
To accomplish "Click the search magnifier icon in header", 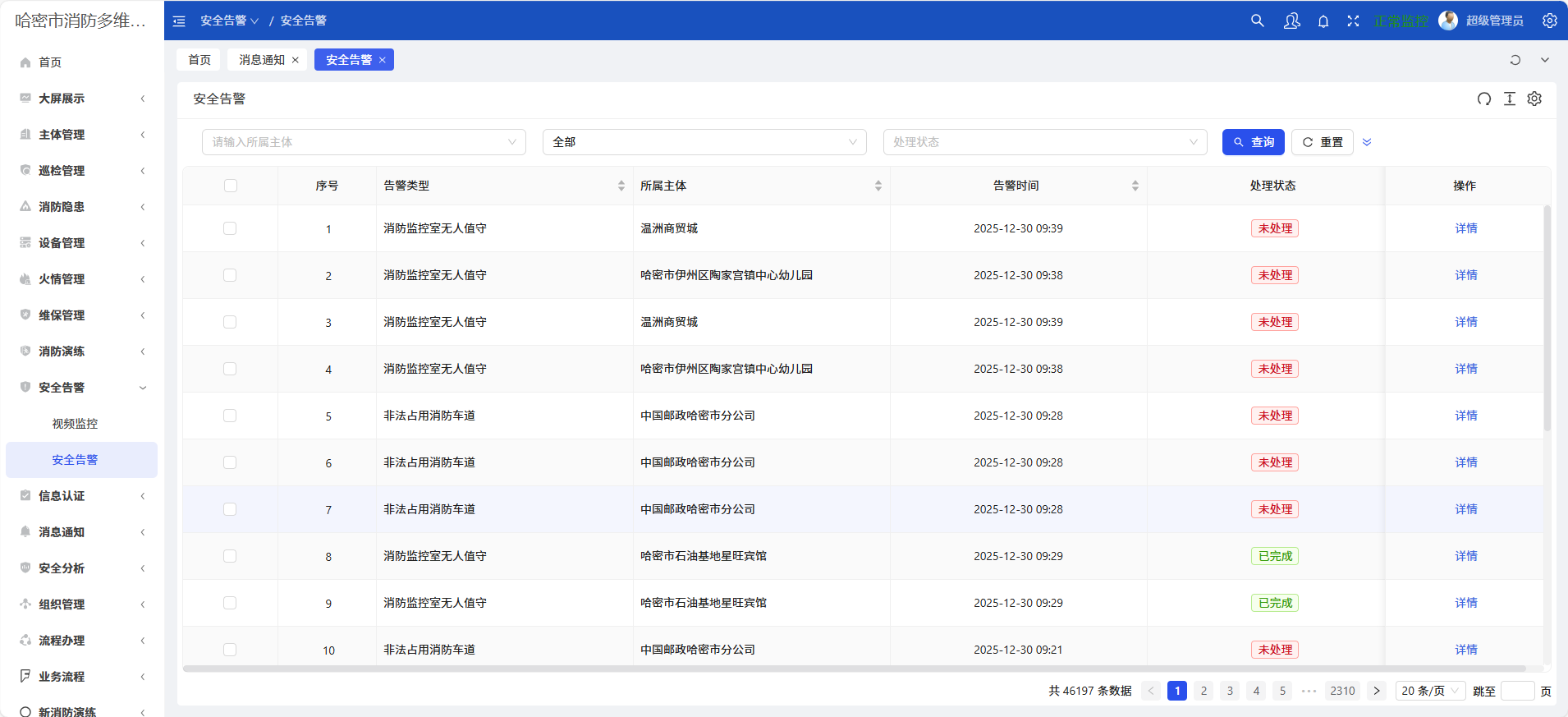I will pos(1257,21).
